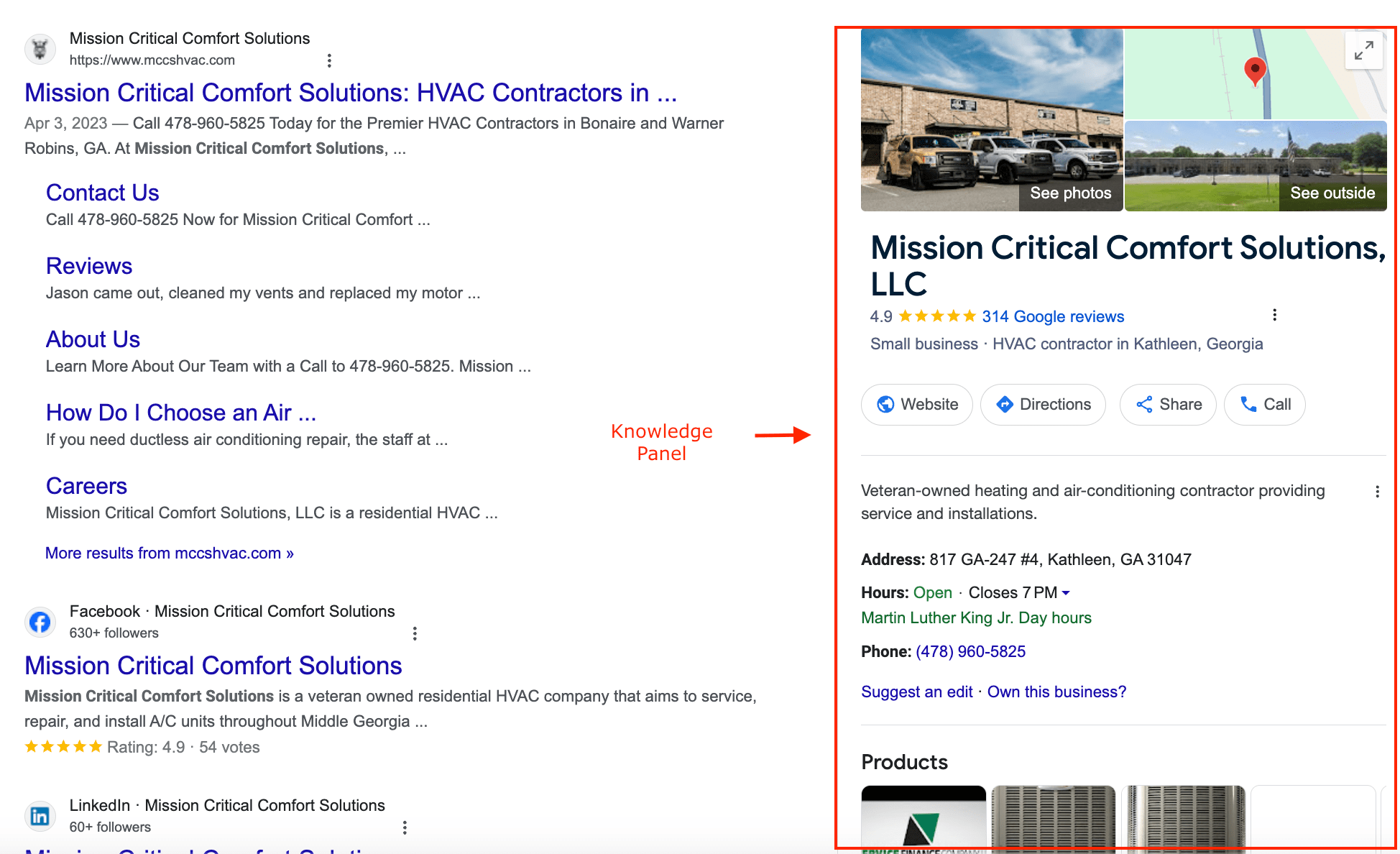Open the Careers sitelink

pyautogui.click(x=86, y=486)
